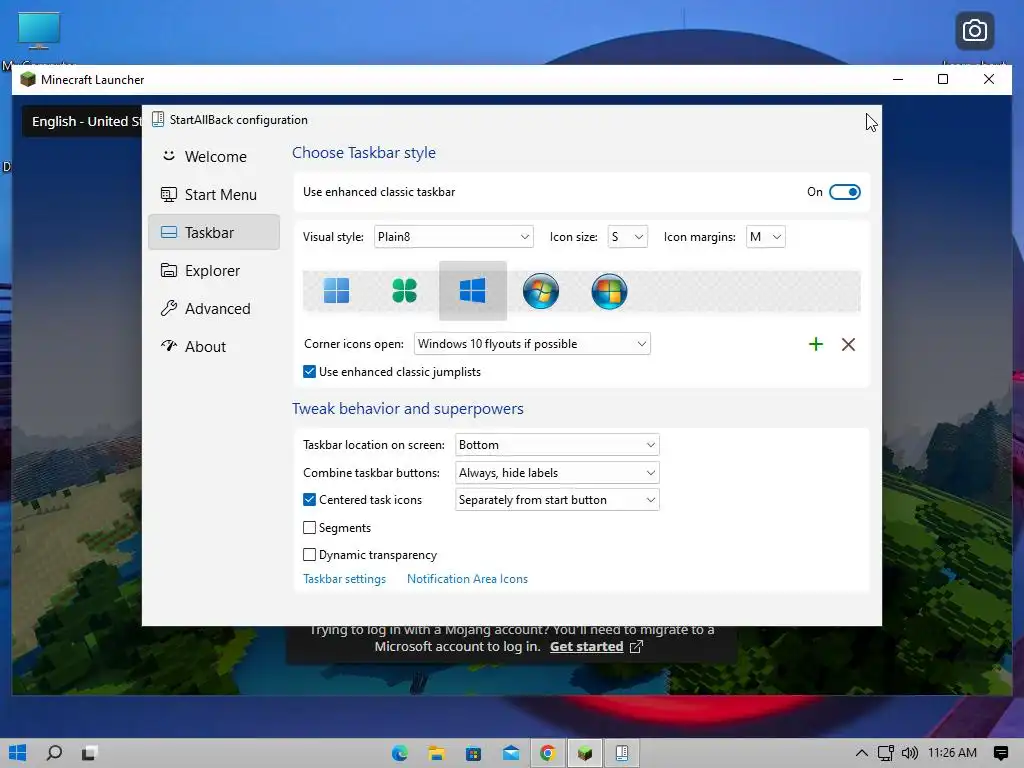Image resolution: width=1024 pixels, height=768 pixels.
Task: Open the Visual style Plain8 dropdown
Action: tap(454, 236)
